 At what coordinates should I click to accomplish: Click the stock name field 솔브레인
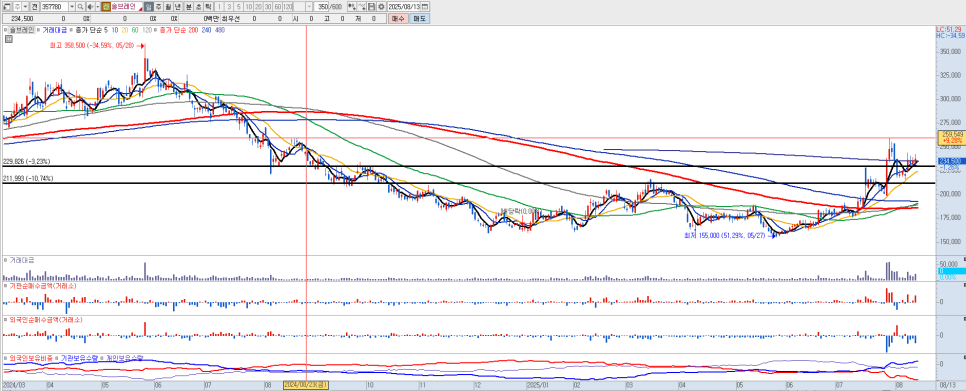click(126, 6)
